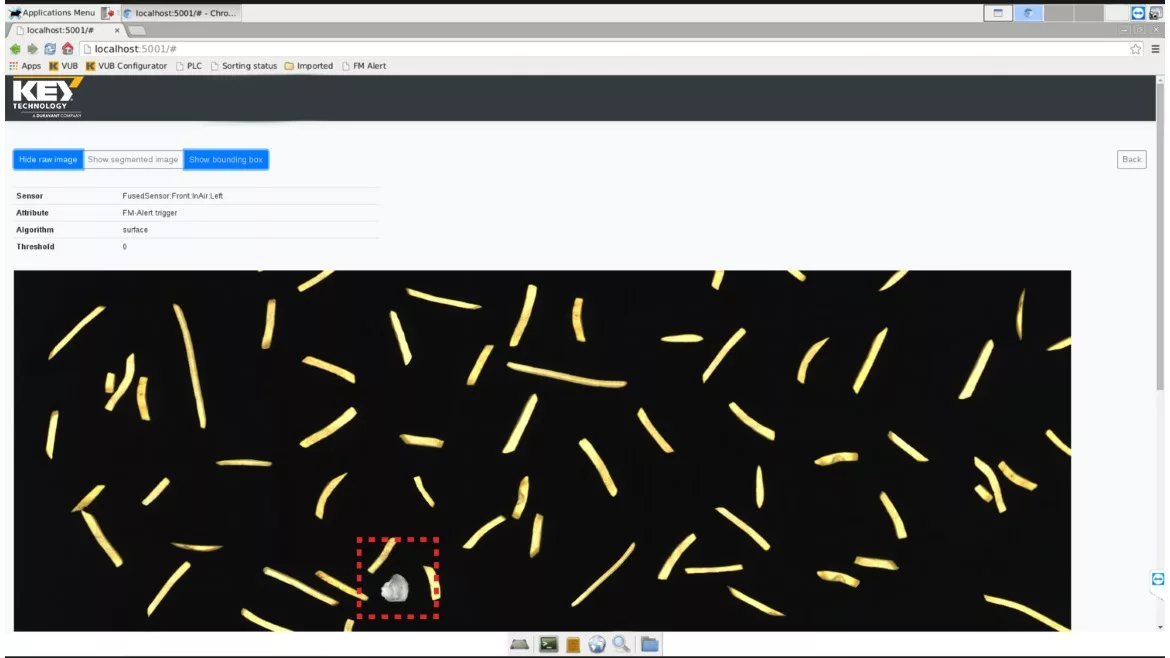
Task: Bookmark this page with the star icon
Action: (1136, 49)
